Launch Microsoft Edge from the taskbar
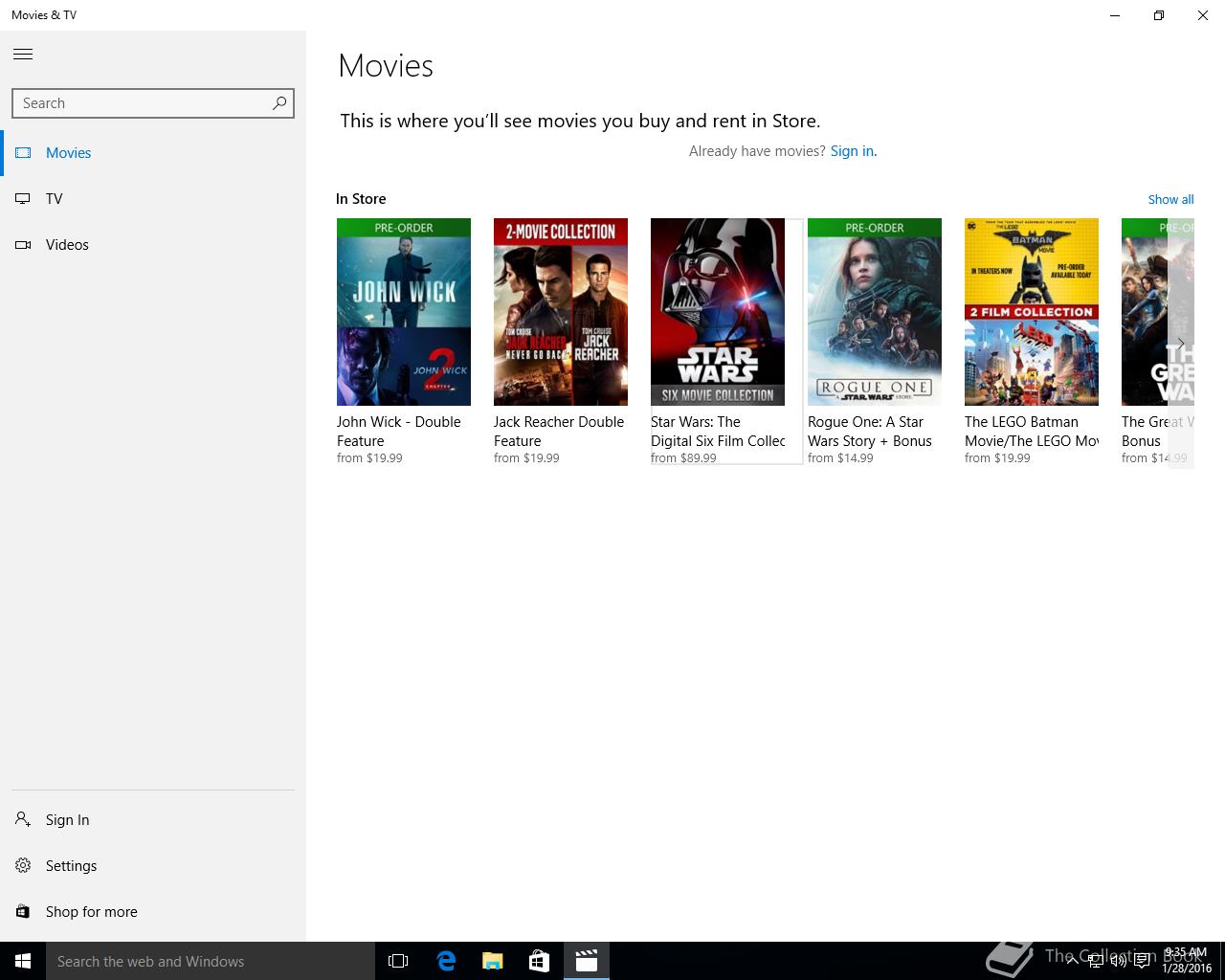Image resolution: width=1225 pixels, height=980 pixels. pos(446,961)
